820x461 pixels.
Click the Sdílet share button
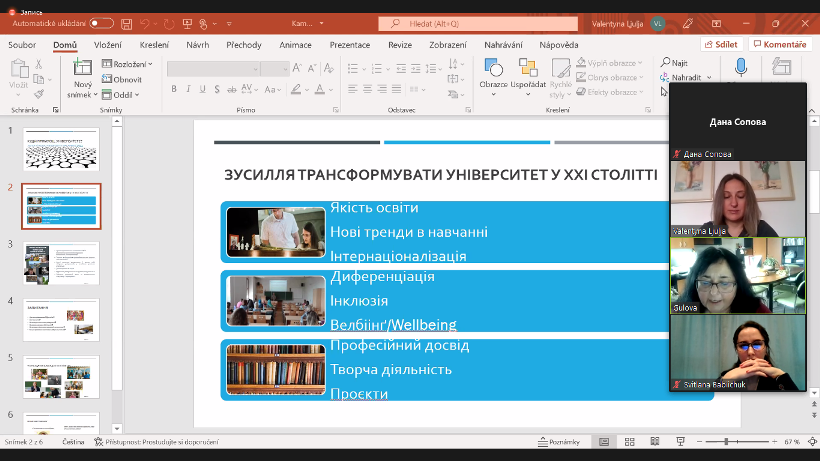[x=720, y=45]
